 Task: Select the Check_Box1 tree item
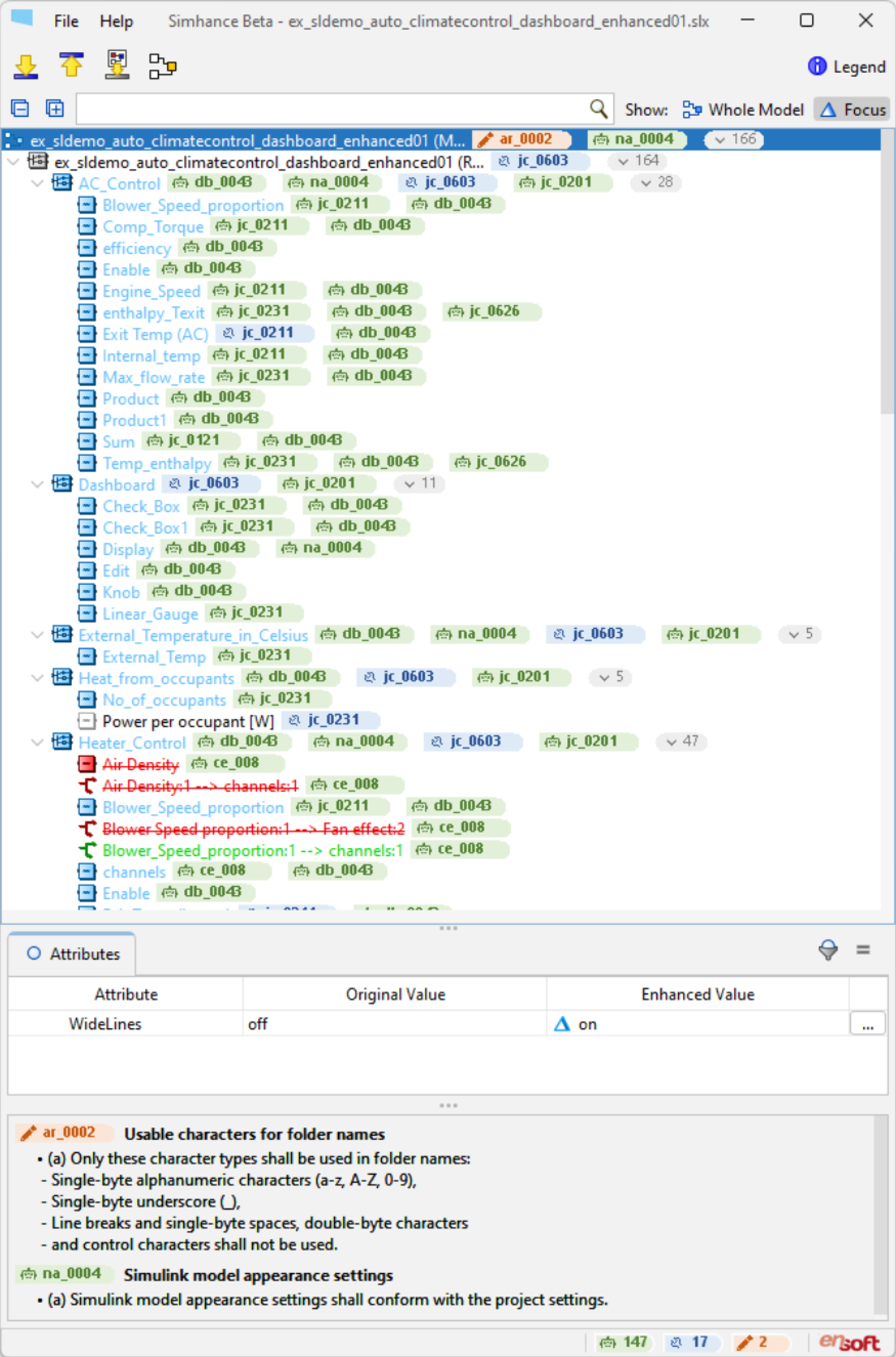pyautogui.click(x=145, y=527)
